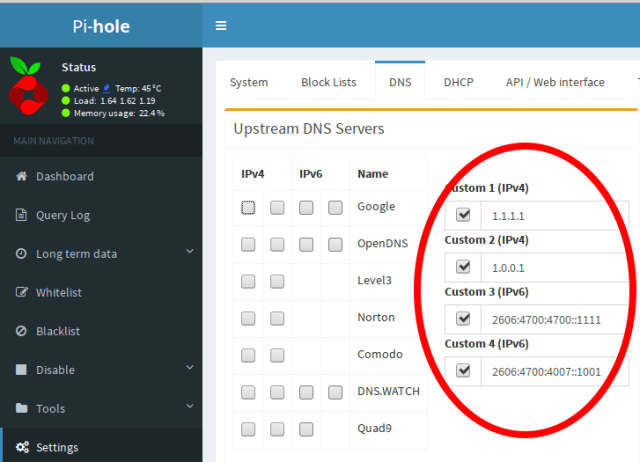
Task: Uncheck the Custom 1 (IPv4) checkbox
Action: 462,215
